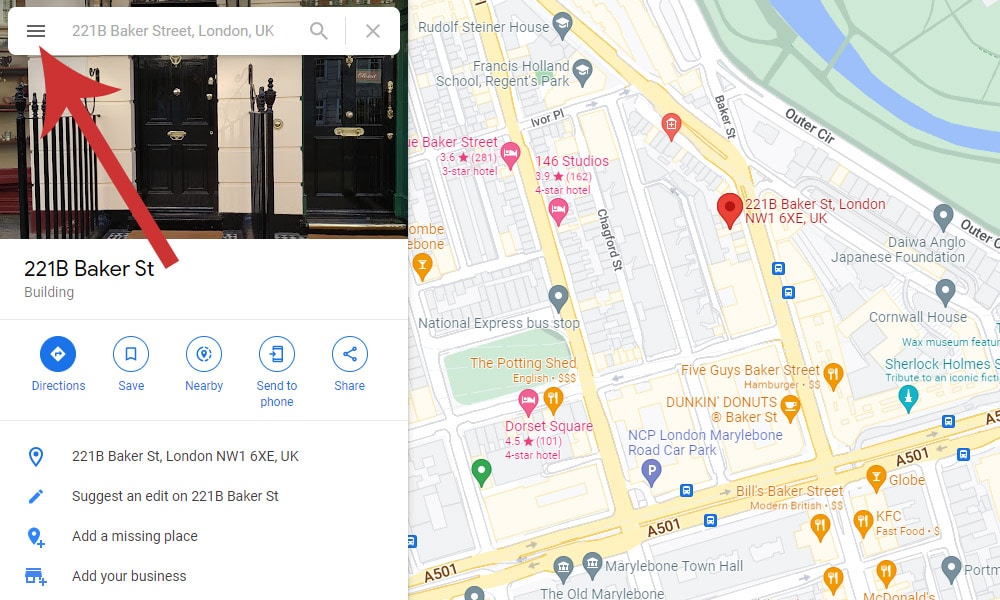The image size is (1000, 600).
Task: Click the magnifier search icon
Action: (x=318, y=31)
